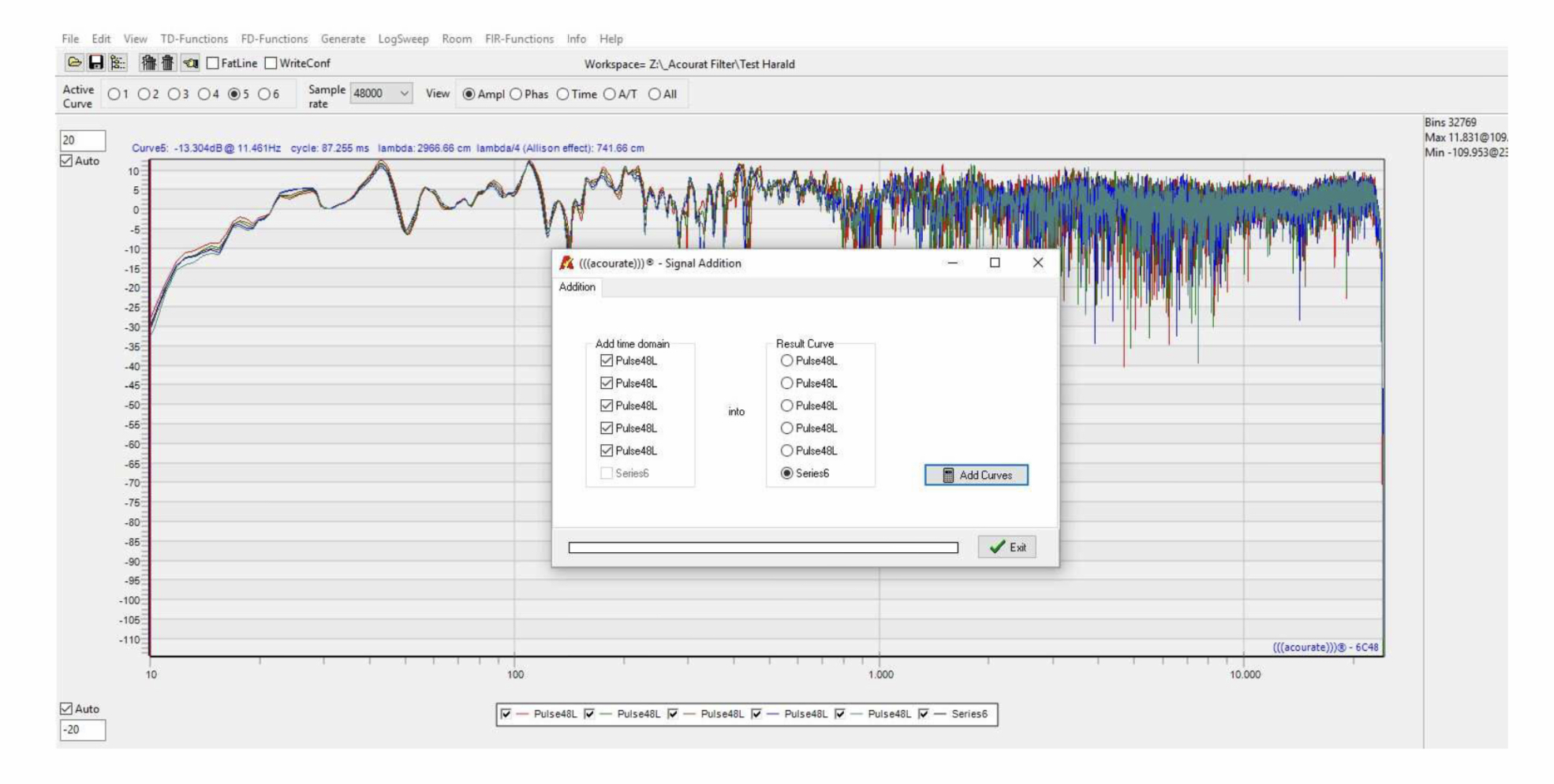This screenshot has height=784, width=1554.
Task: Click the Add Curves button
Action: (977, 475)
